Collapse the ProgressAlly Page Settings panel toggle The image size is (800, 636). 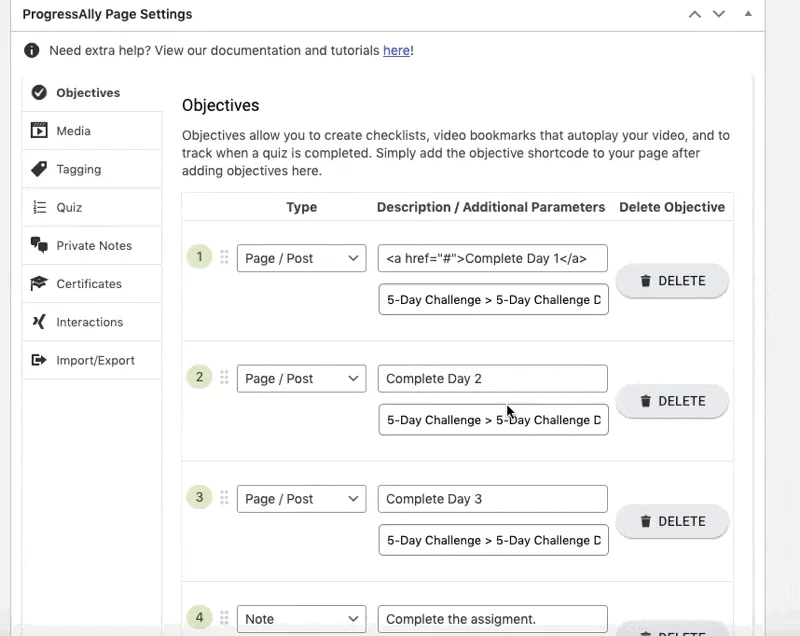click(x=747, y=14)
